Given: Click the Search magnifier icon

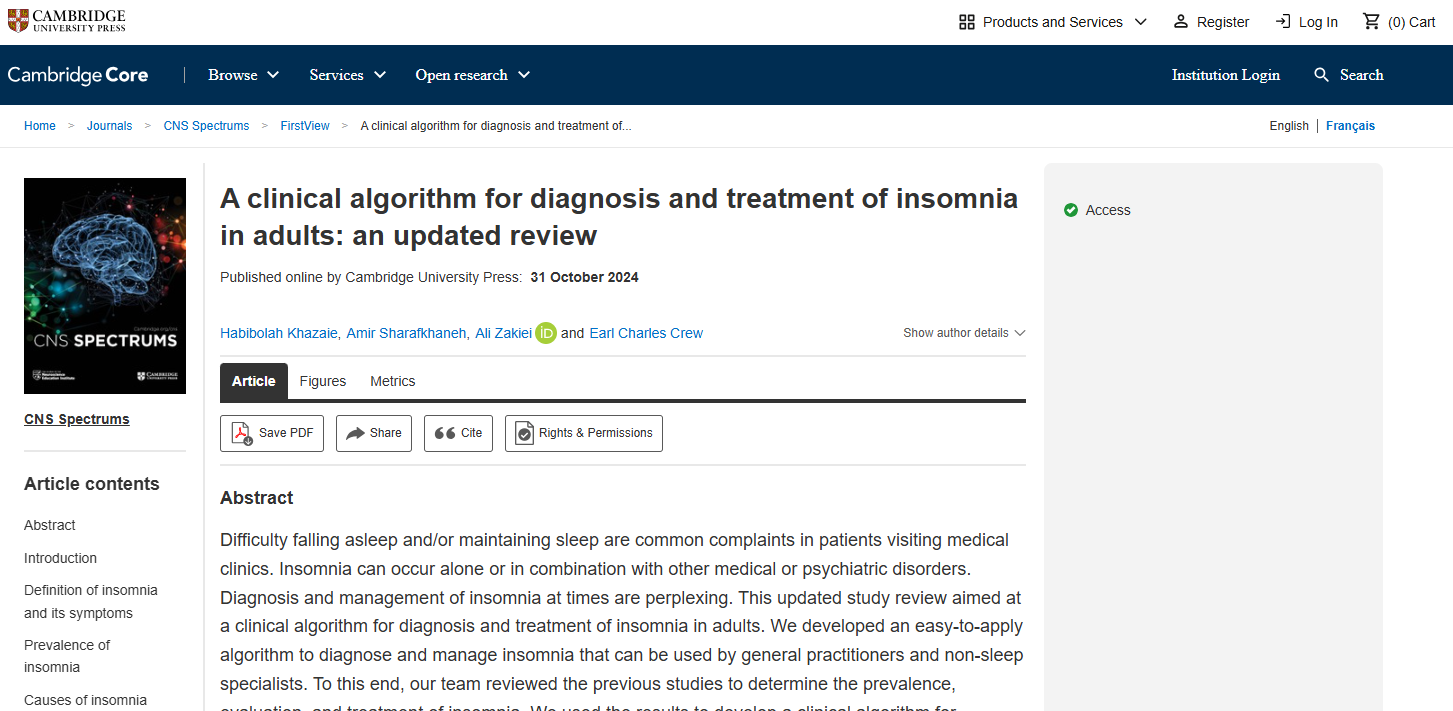Looking at the screenshot, I should tap(1322, 75).
